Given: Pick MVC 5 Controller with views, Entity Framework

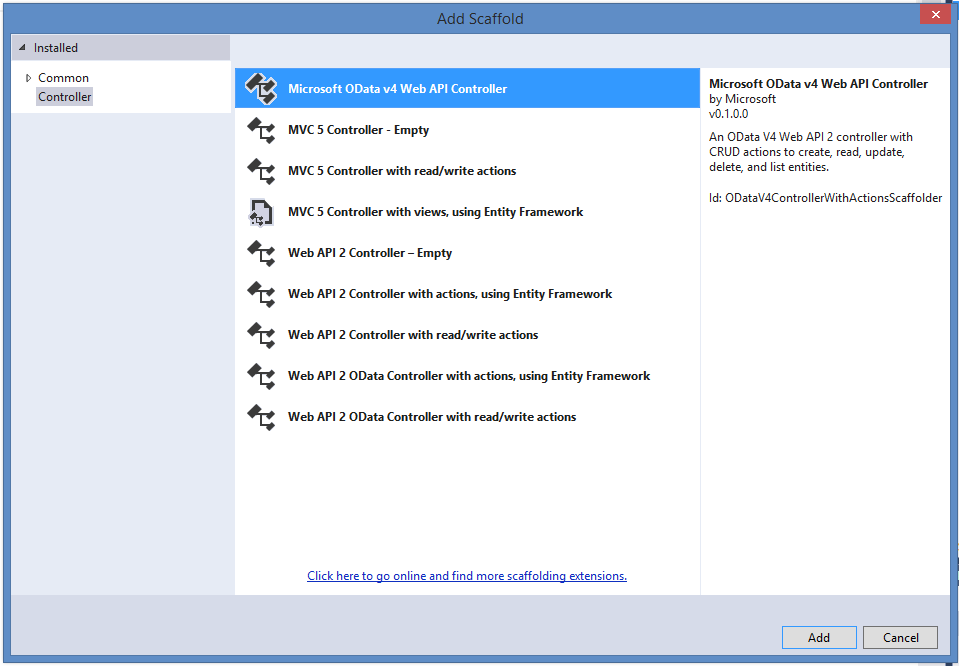Looking at the screenshot, I should tap(467, 212).
